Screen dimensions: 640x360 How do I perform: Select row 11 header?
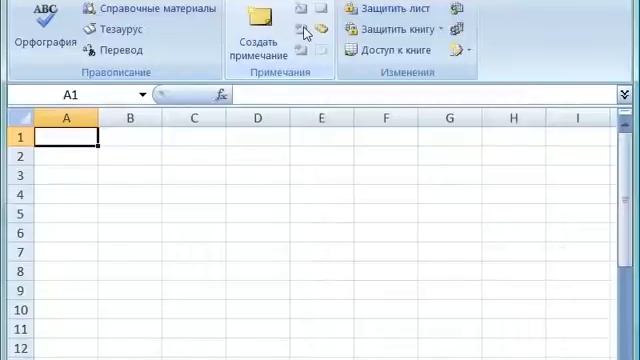(x=21, y=329)
